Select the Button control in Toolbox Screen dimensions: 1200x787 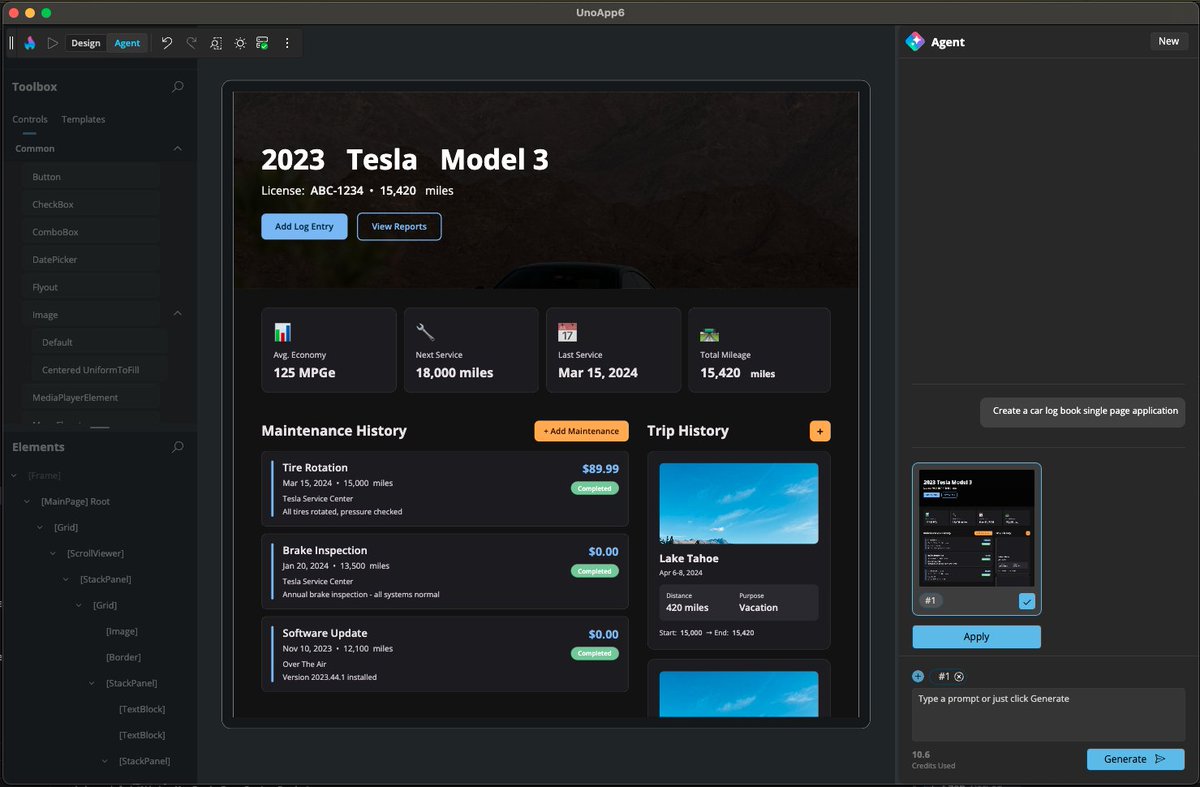pyautogui.click(x=90, y=177)
